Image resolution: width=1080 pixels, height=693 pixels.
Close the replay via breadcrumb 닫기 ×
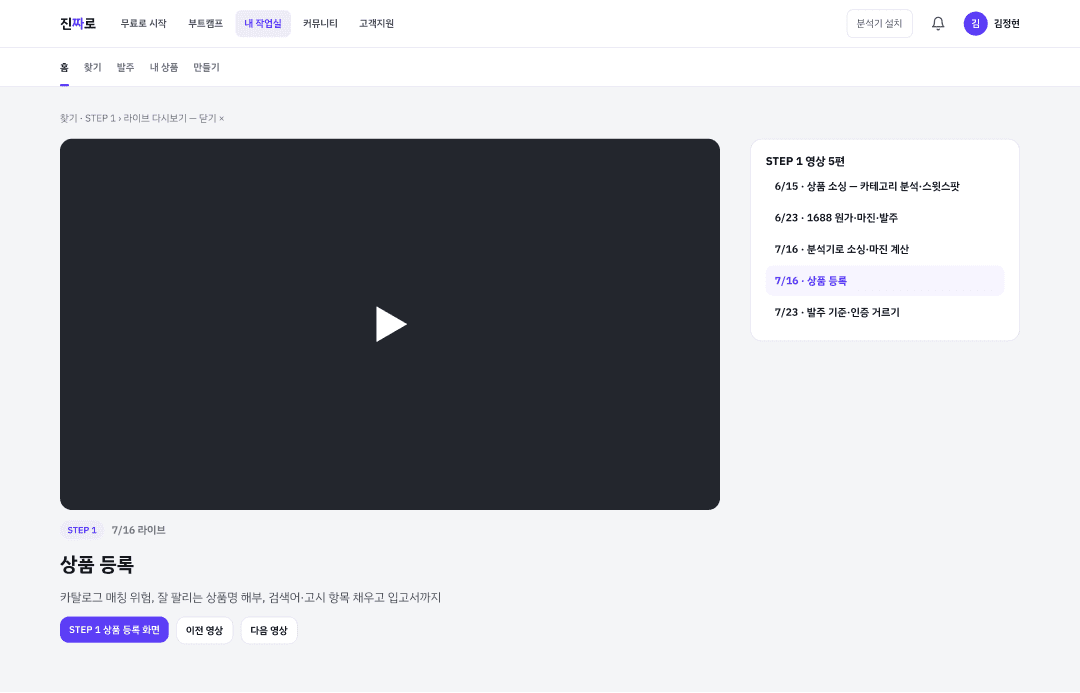[211, 118]
